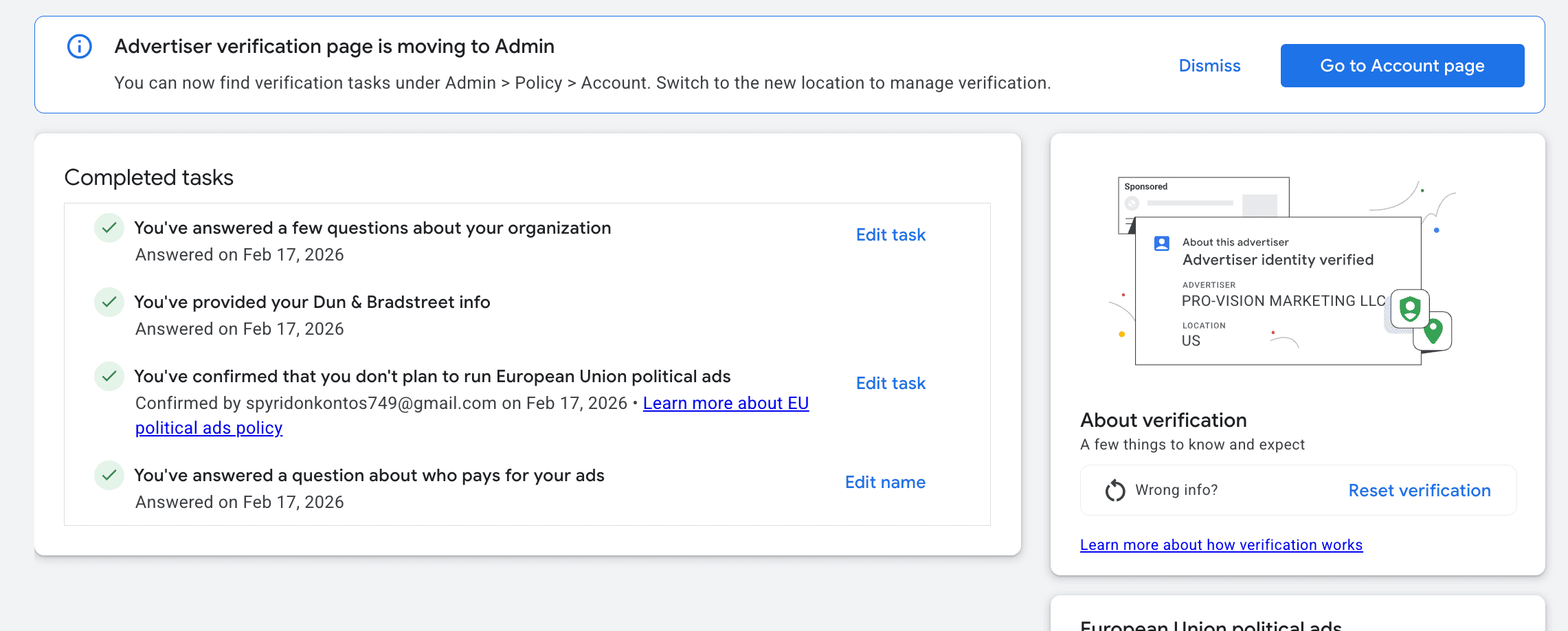Click checkmark icon beside EU political ads task
Viewport: 1568px width, 631px height.
pyautogui.click(x=109, y=376)
